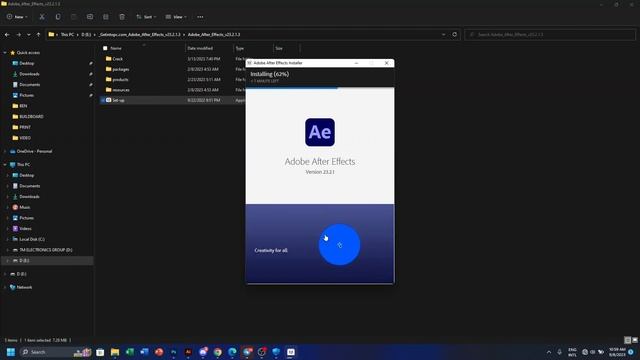Collapse the Quick access tree node
This screenshot has width=640, height=360.
5,53
